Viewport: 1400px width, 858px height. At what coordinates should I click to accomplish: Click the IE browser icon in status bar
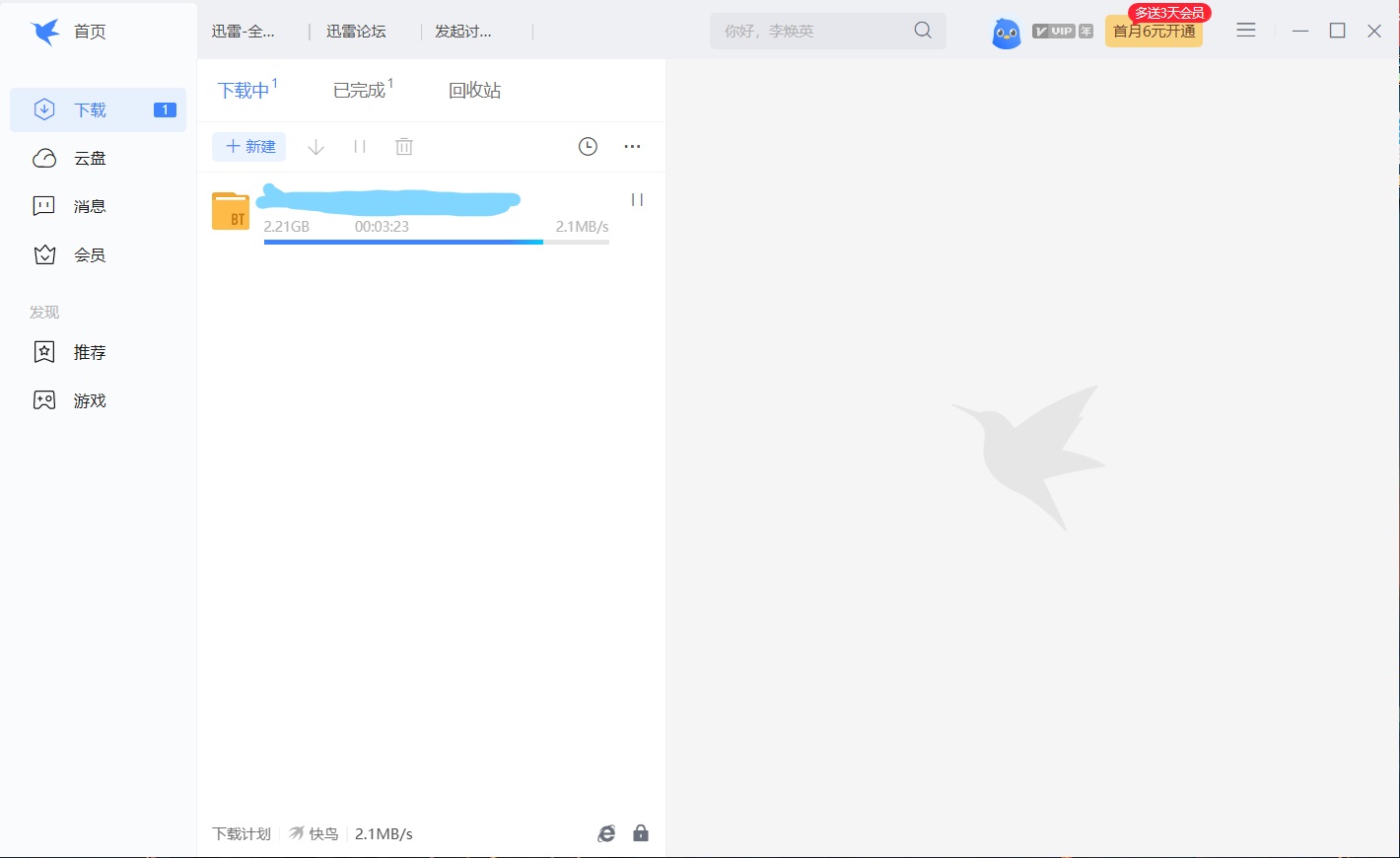[605, 832]
